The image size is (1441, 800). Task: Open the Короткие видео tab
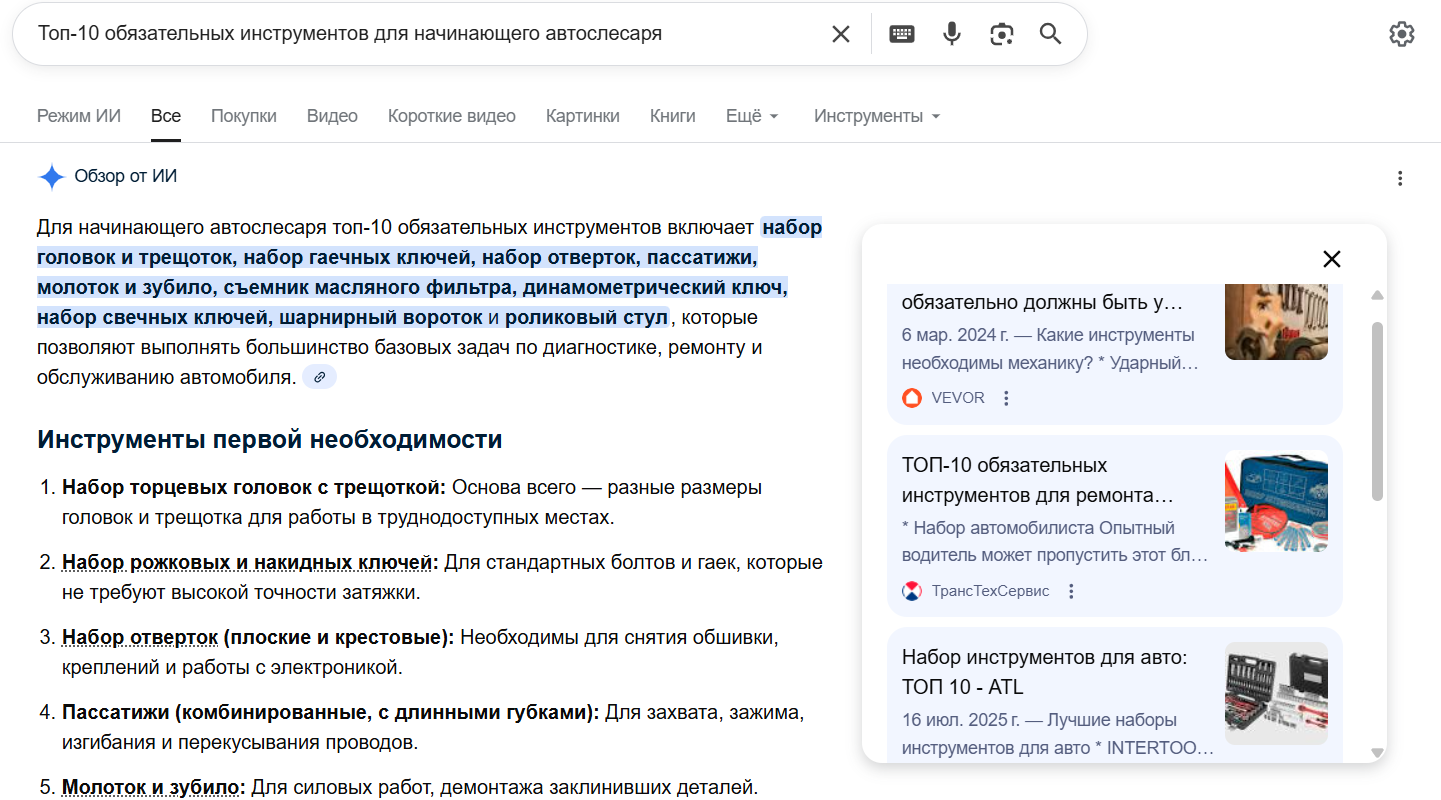(452, 116)
